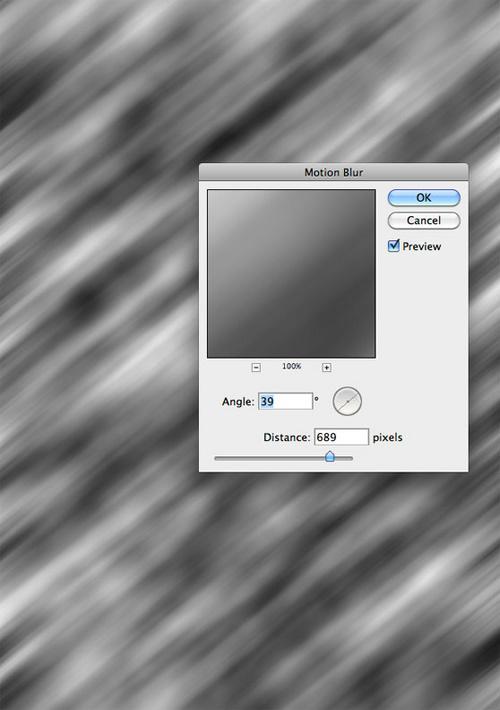Click inside the Distance input field
The width and height of the screenshot is (500, 710).
(341, 437)
